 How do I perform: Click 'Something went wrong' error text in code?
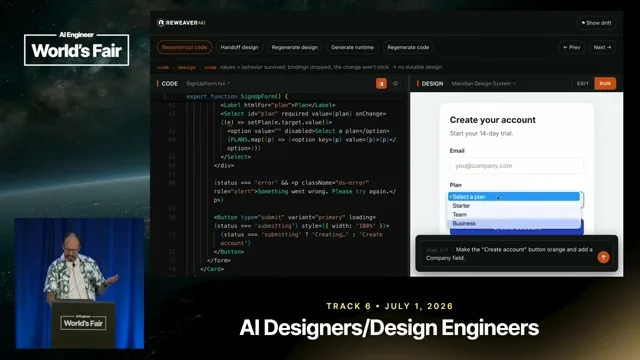tap(293, 191)
